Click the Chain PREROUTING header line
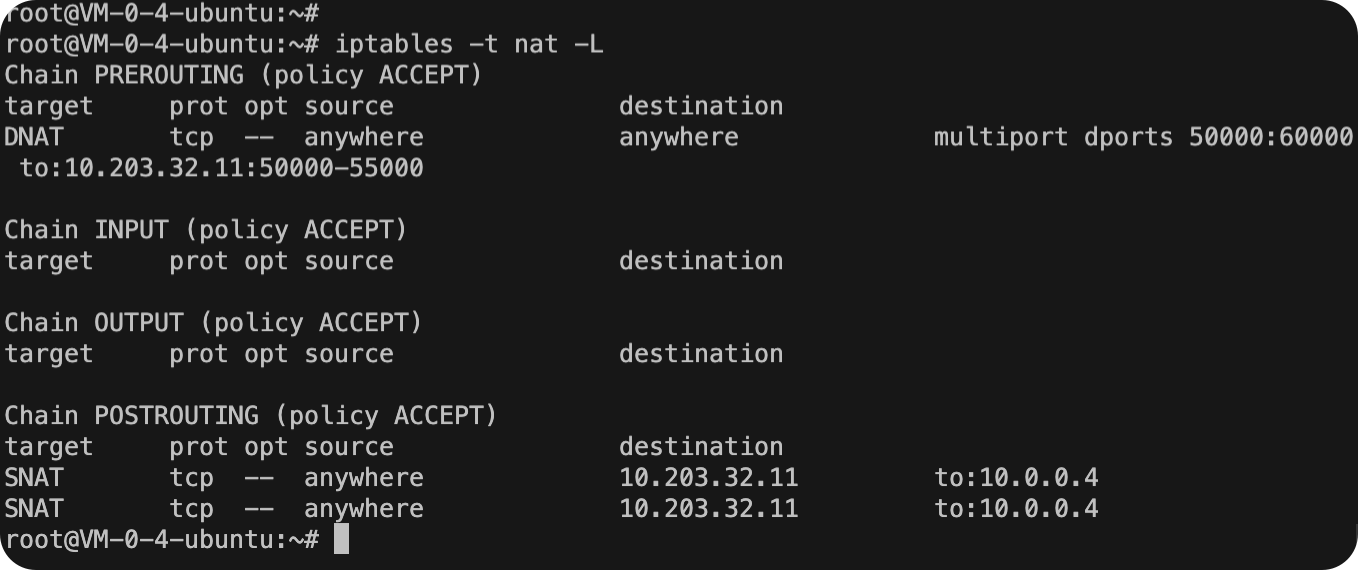The height and width of the screenshot is (570, 1358). (243, 75)
